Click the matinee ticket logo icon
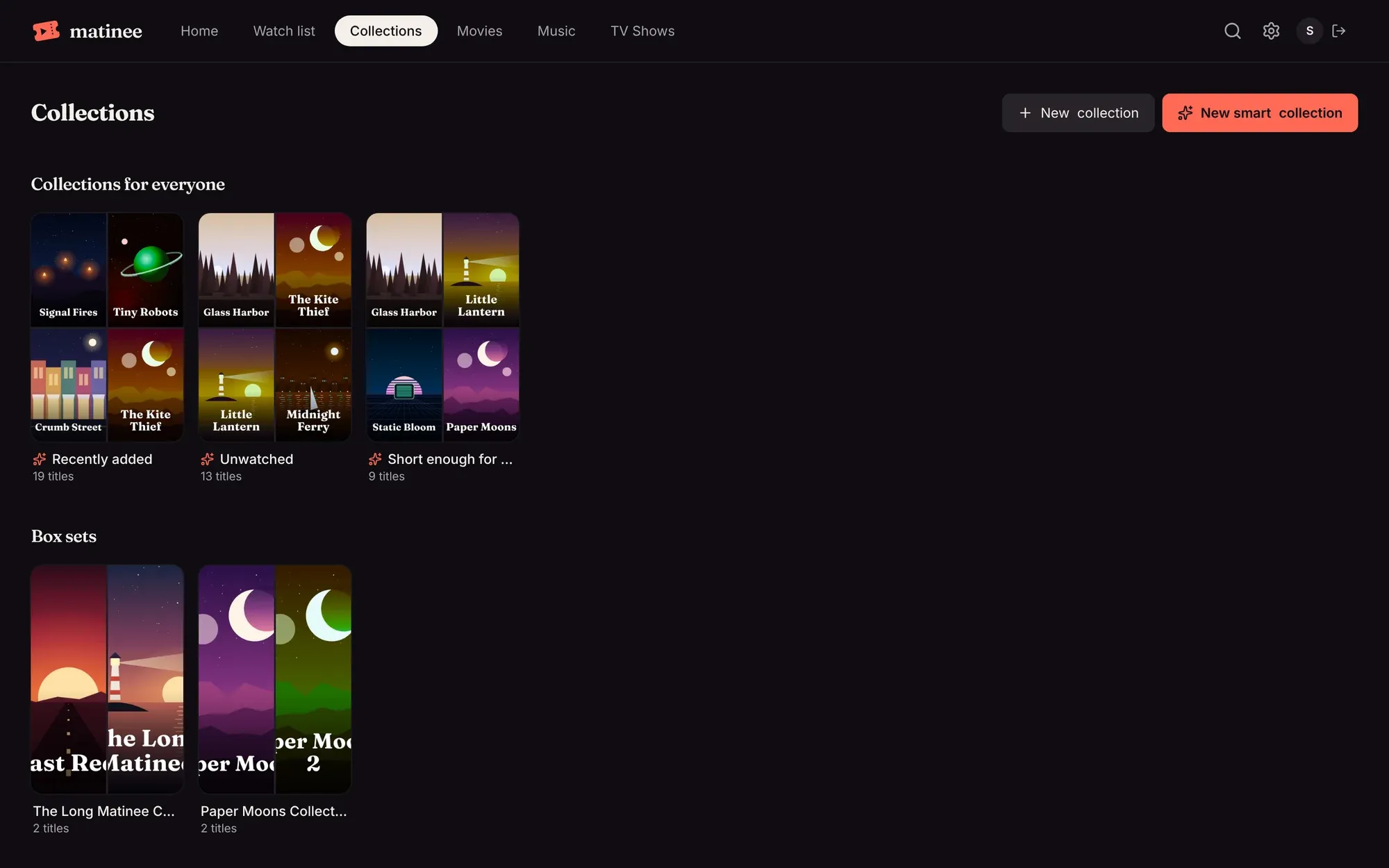This screenshot has height=868, width=1389. 46,31
